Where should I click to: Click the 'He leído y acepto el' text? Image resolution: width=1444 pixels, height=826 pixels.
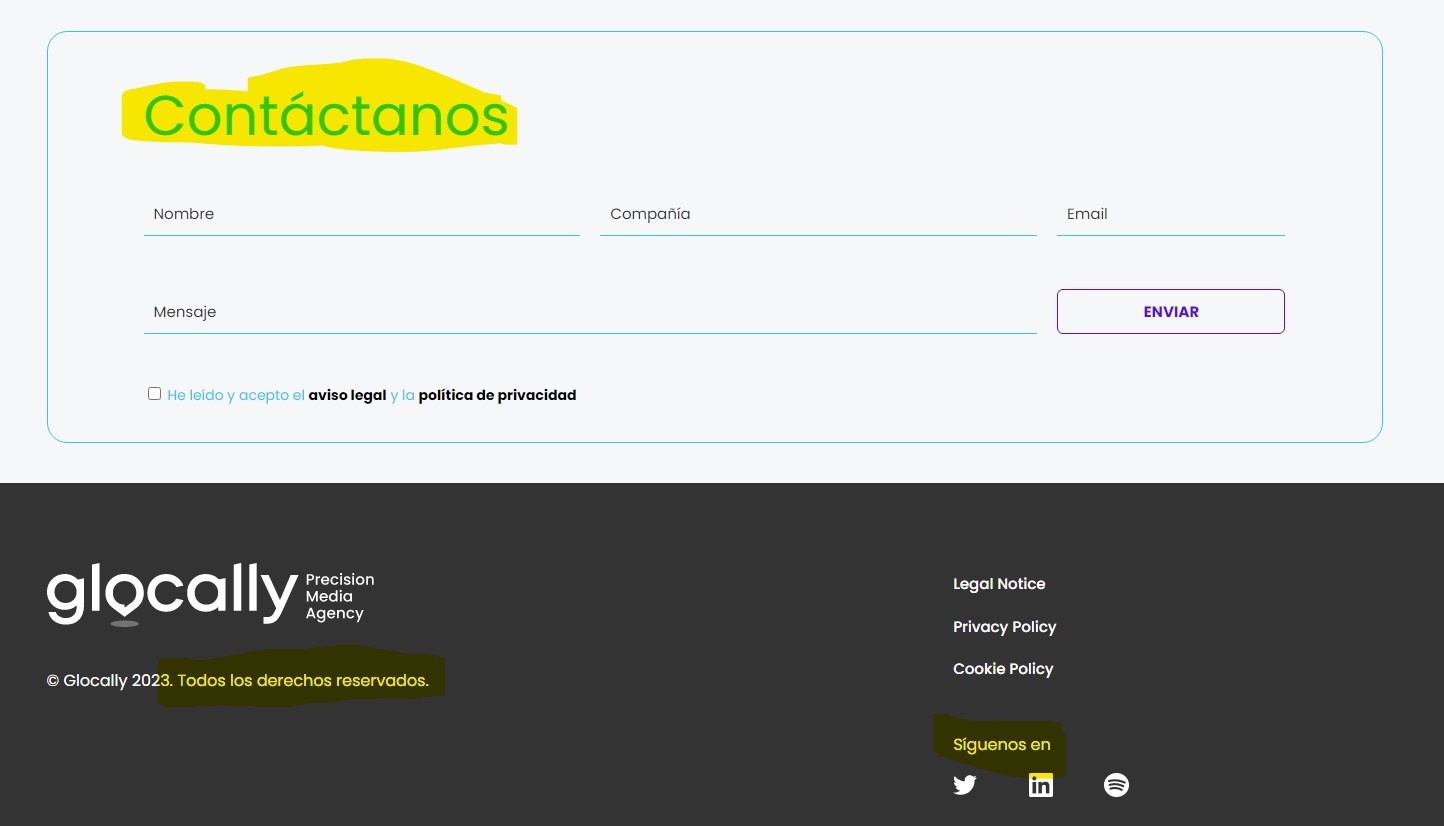[x=236, y=395]
